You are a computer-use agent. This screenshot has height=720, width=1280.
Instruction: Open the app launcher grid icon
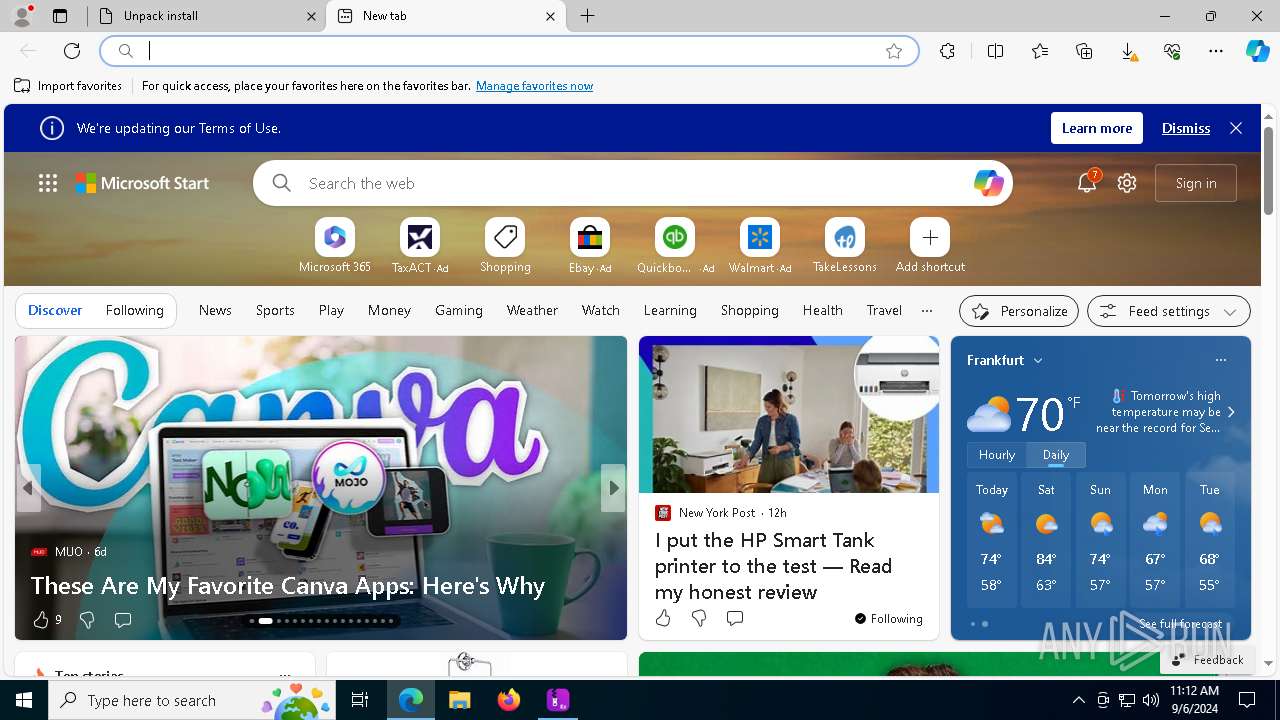tap(48, 183)
